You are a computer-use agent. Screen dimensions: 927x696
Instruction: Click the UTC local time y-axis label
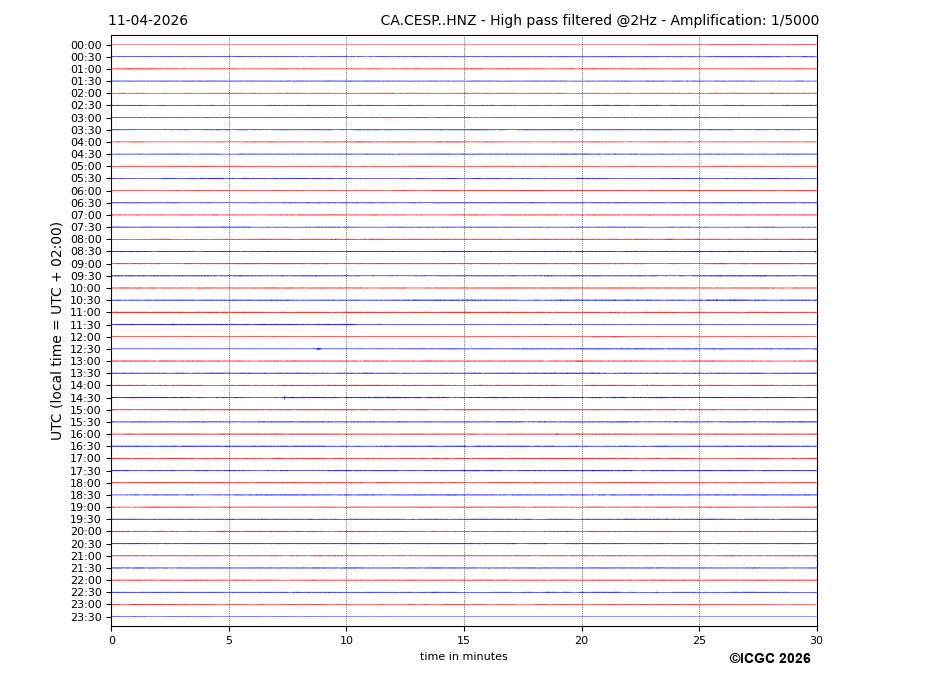pyautogui.click(x=58, y=331)
